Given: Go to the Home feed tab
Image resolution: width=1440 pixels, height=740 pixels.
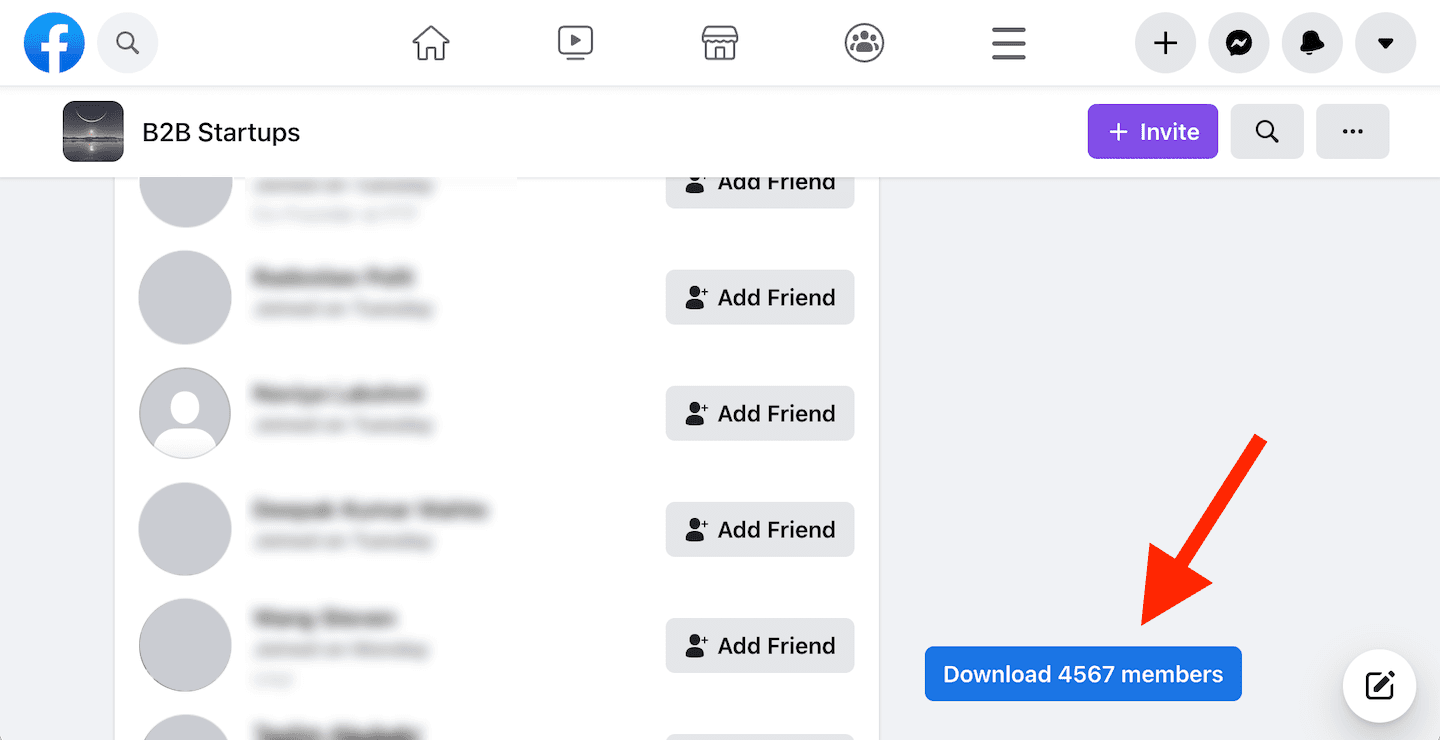Looking at the screenshot, I should [x=431, y=43].
